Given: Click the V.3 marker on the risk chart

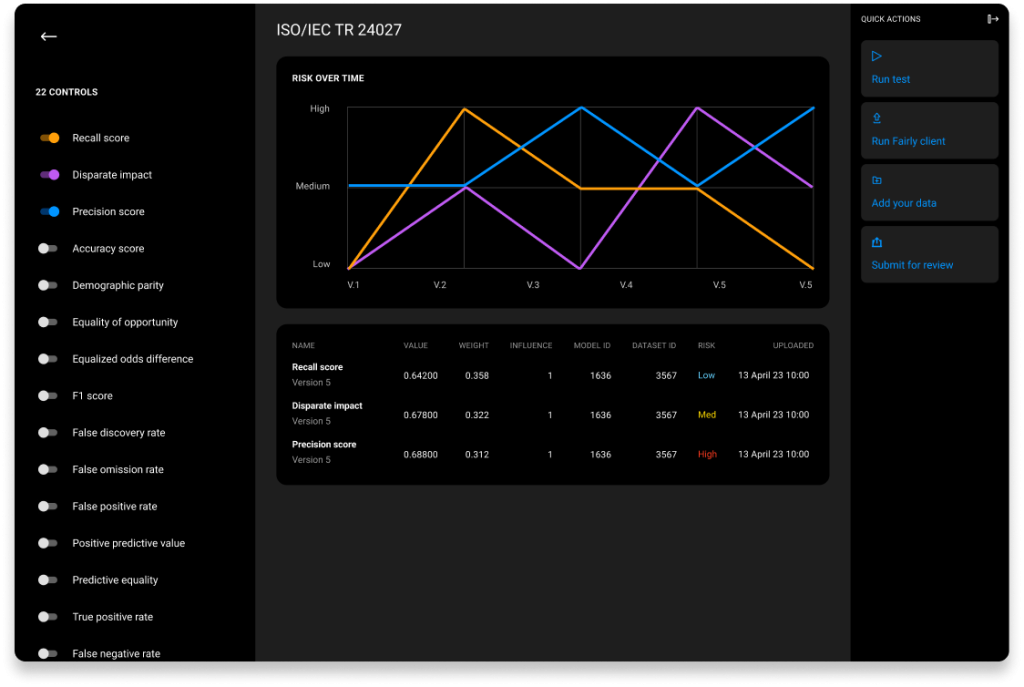Looking at the screenshot, I should pos(533,285).
